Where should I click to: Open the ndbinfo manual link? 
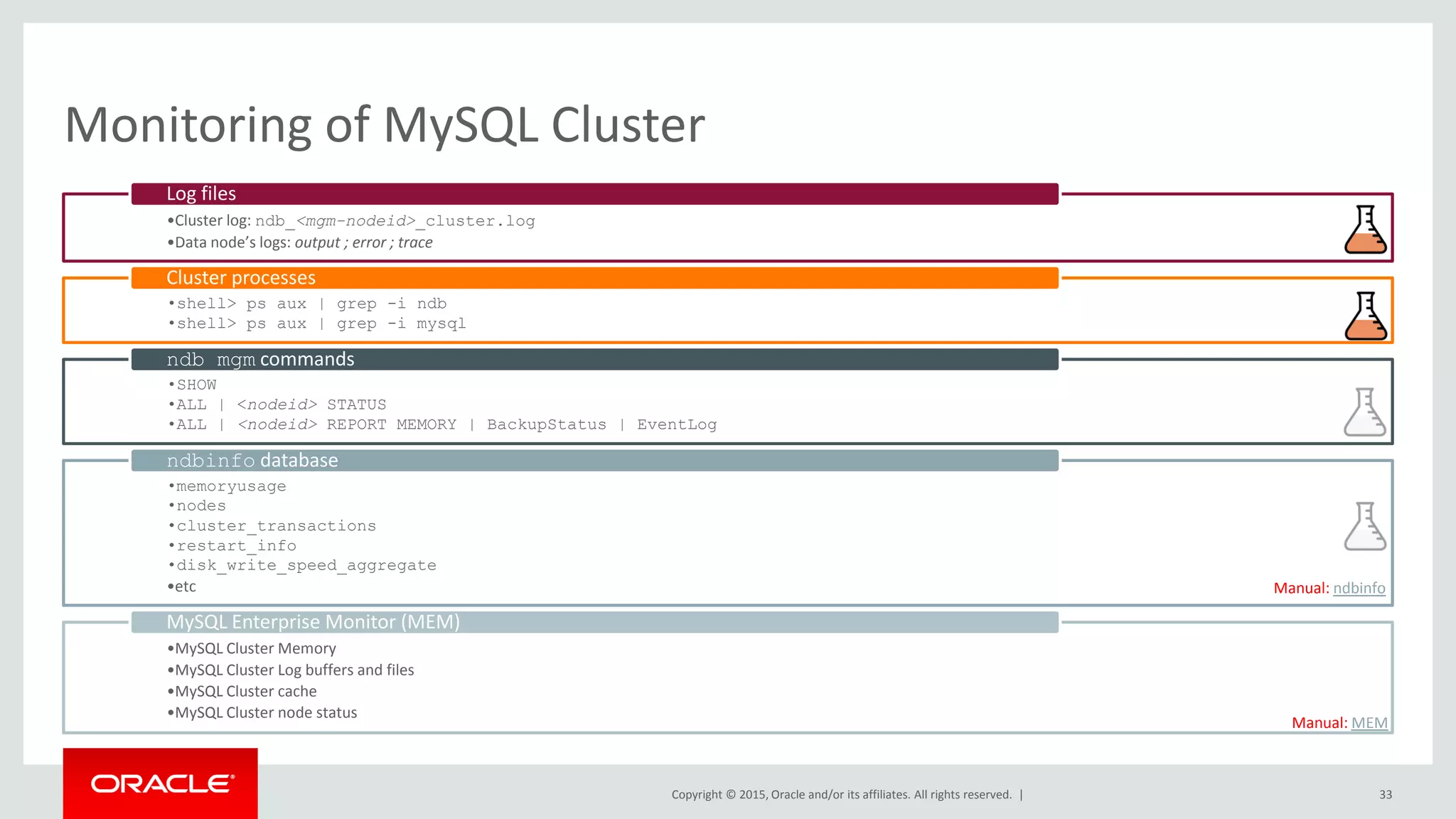click(x=1359, y=588)
